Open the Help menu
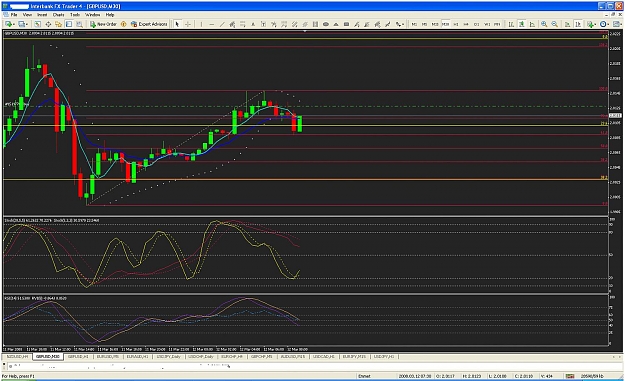This screenshot has height=381, width=625. [110, 15]
